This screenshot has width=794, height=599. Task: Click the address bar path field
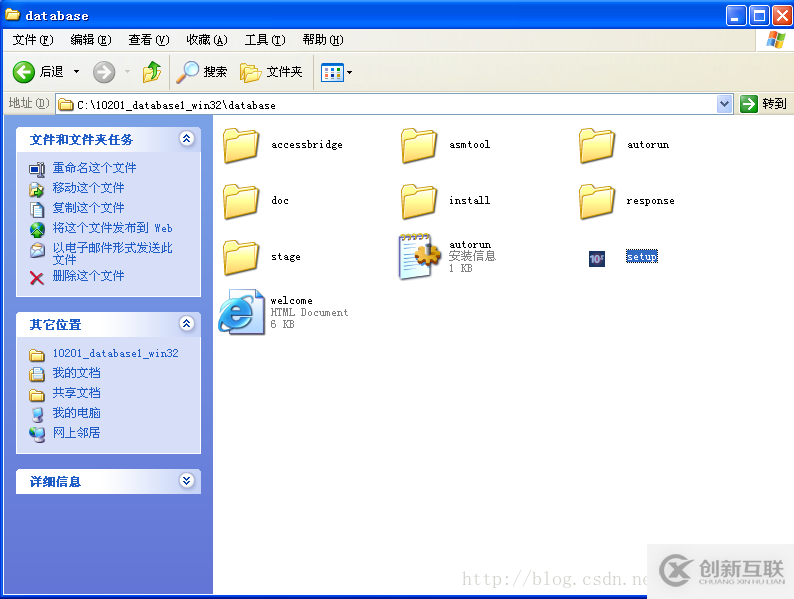(x=386, y=105)
